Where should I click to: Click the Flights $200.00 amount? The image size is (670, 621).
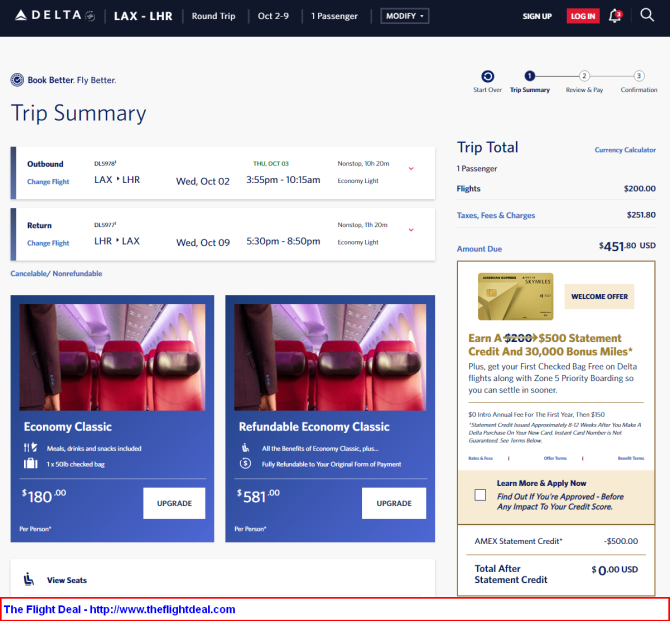640,188
